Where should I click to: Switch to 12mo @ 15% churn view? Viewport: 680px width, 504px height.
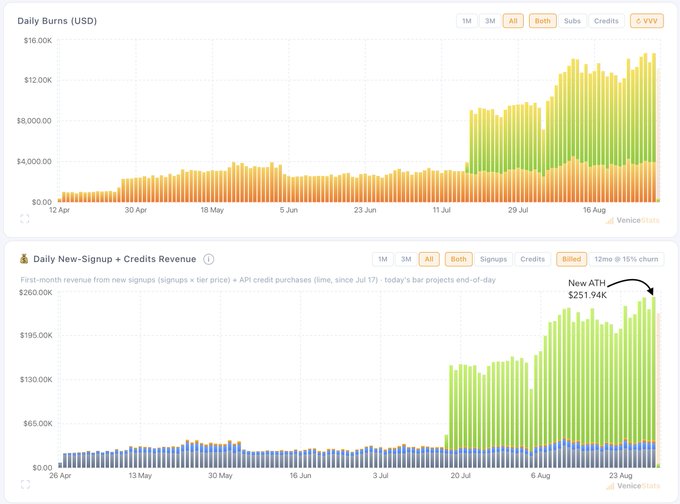(x=626, y=259)
